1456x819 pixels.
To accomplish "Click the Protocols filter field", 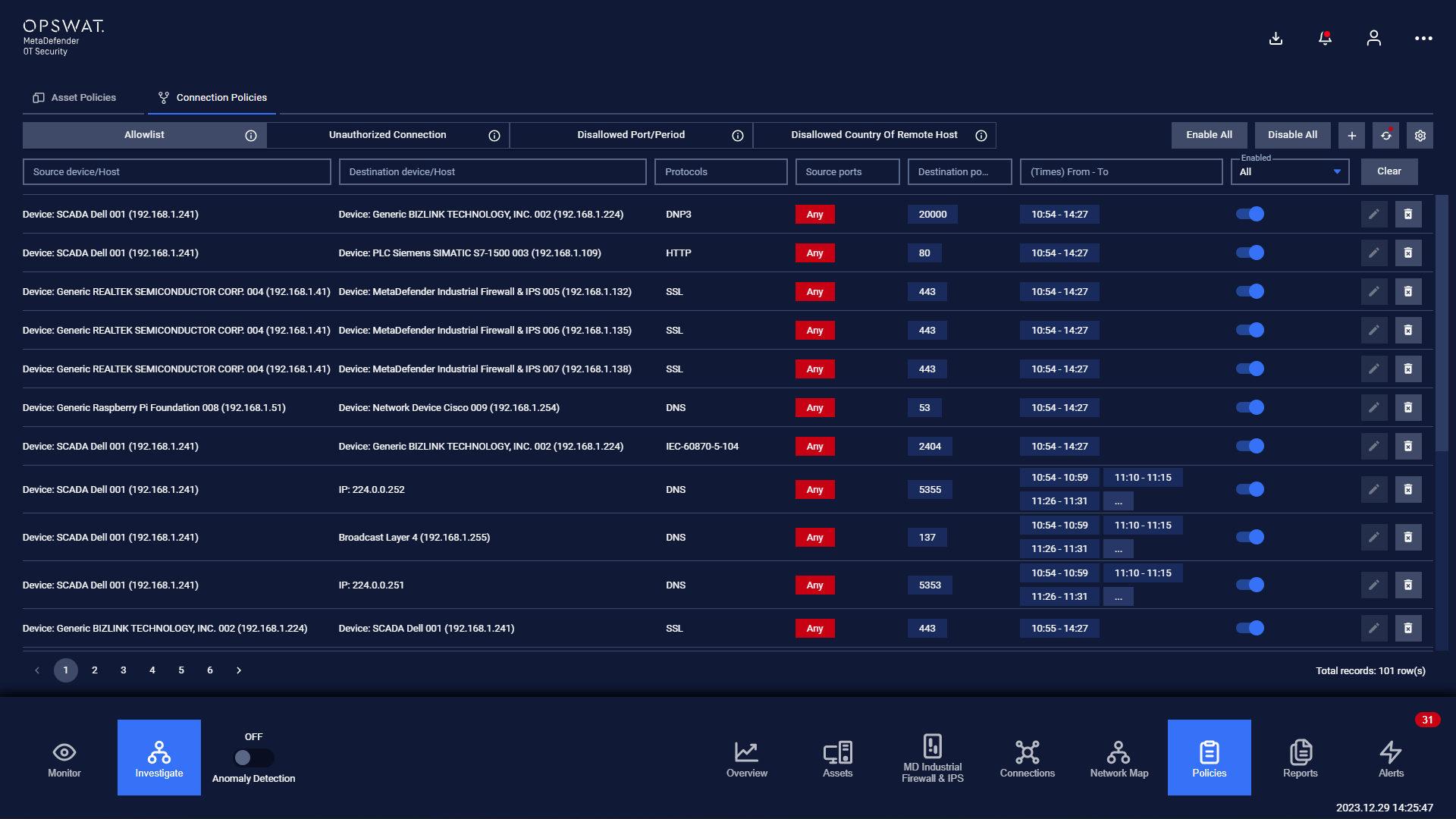I will coord(721,172).
